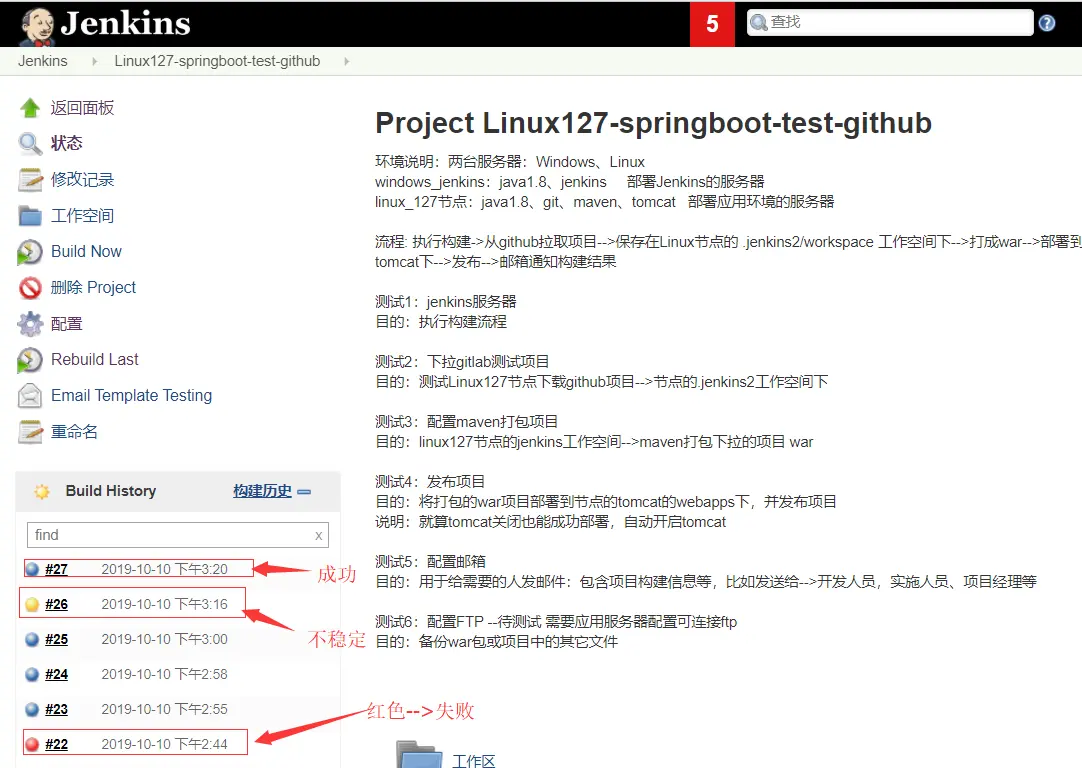
Task: Open the Email Template Testing envelope icon
Action: [31, 395]
